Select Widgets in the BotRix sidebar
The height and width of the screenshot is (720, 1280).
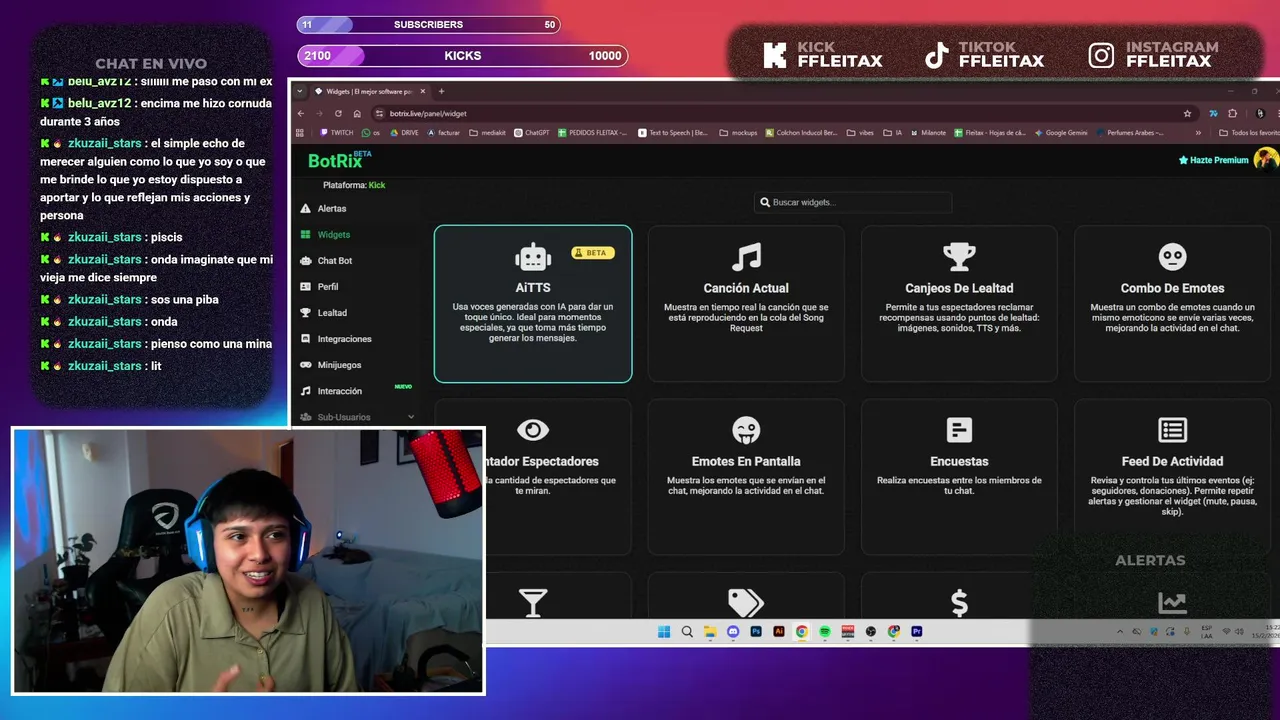pos(334,234)
